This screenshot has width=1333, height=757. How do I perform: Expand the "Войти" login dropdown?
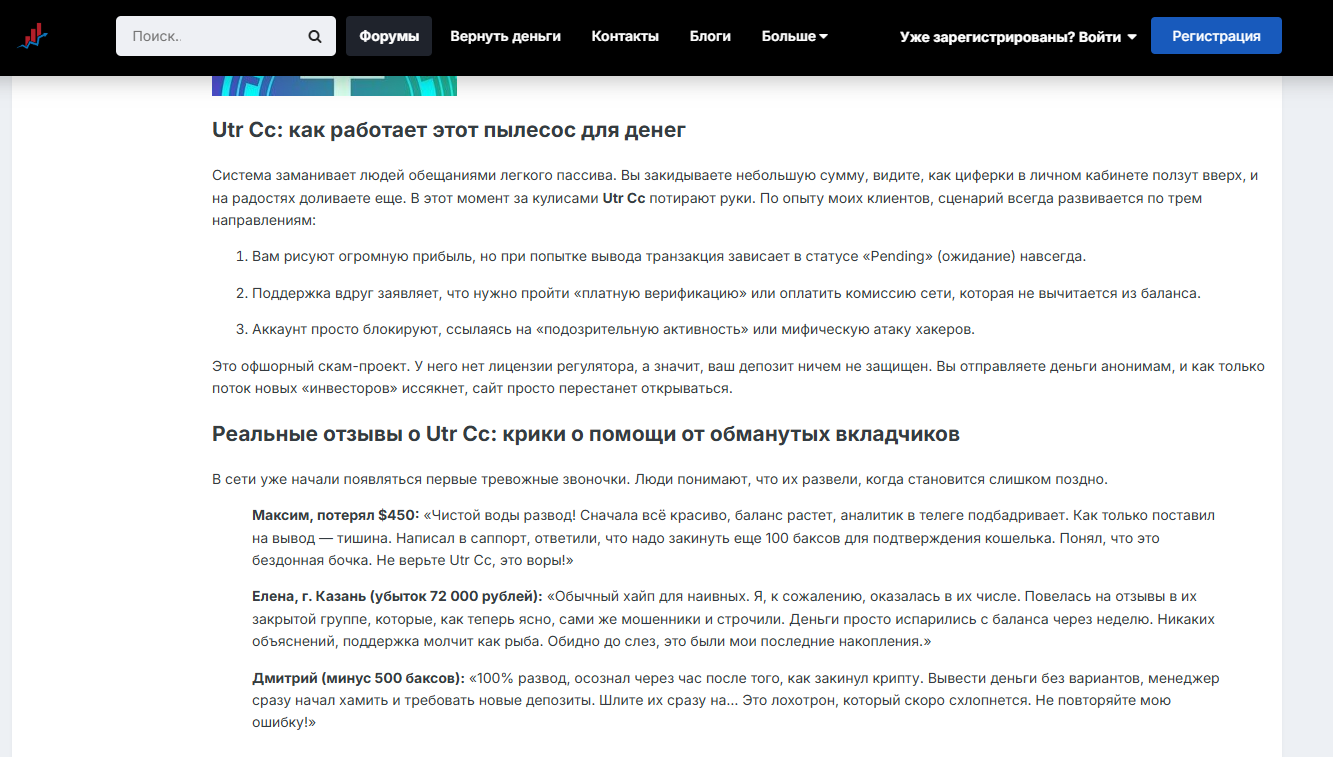[1130, 35]
